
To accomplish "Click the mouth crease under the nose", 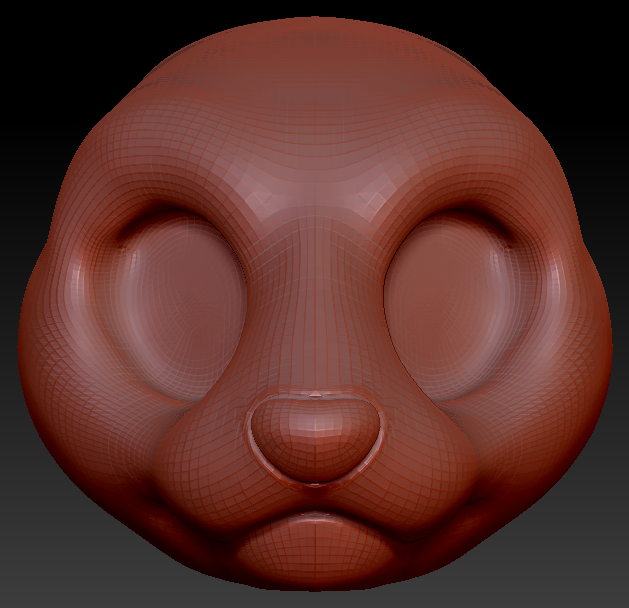I will point(315,517).
